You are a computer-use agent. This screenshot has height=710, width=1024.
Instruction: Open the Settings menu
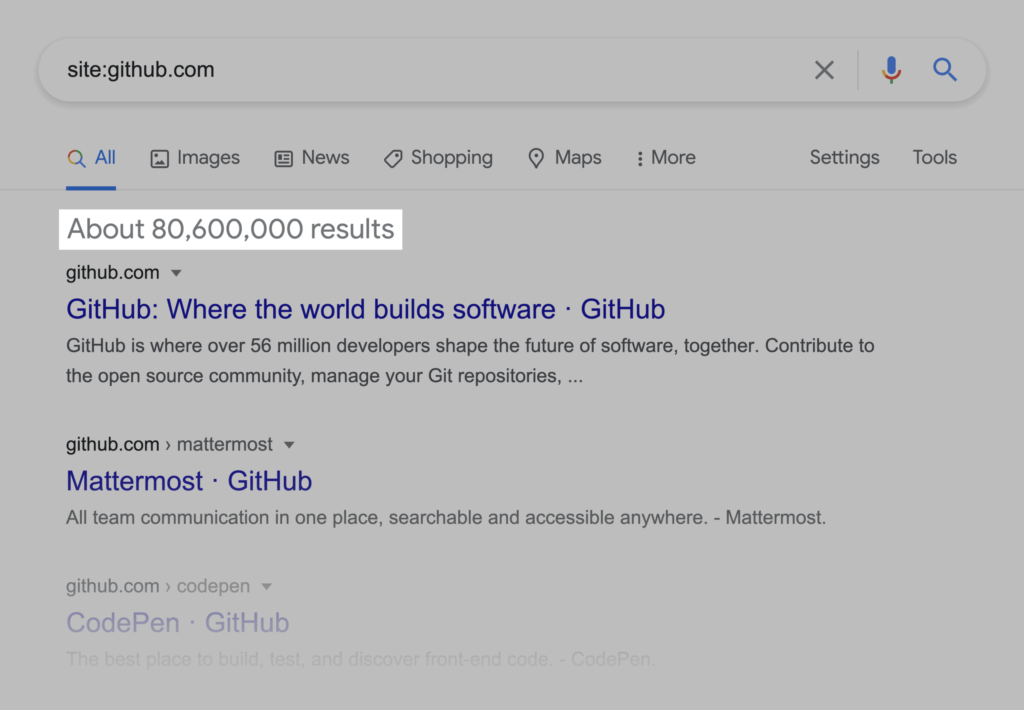[843, 157]
